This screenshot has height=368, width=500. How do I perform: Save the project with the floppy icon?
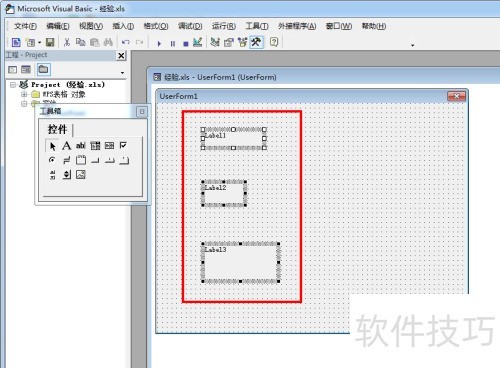(x=50, y=42)
